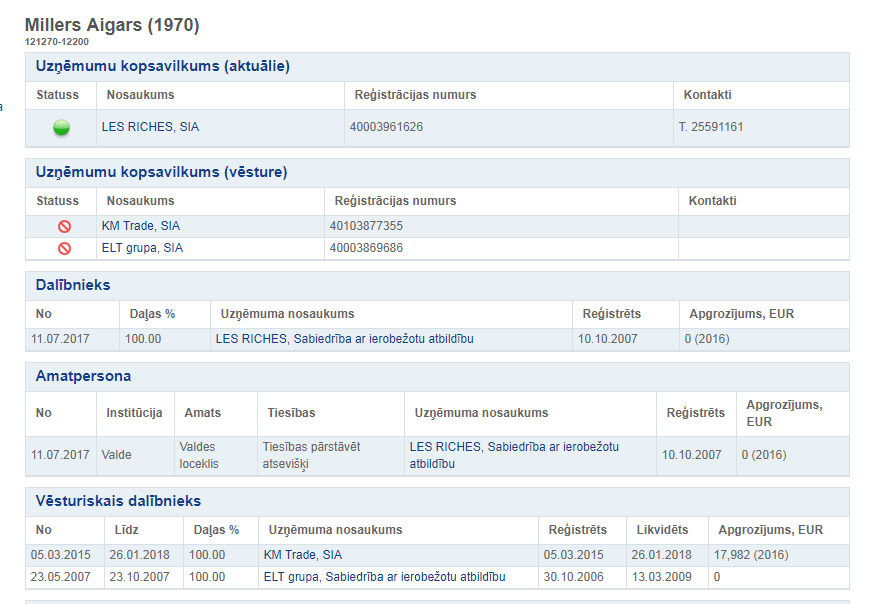The width and height of the screenshot is (891, 604).
Task: Open ELT grupa link in Vēsturiskais dalībnieks table
Action: (x=384, y=577)
